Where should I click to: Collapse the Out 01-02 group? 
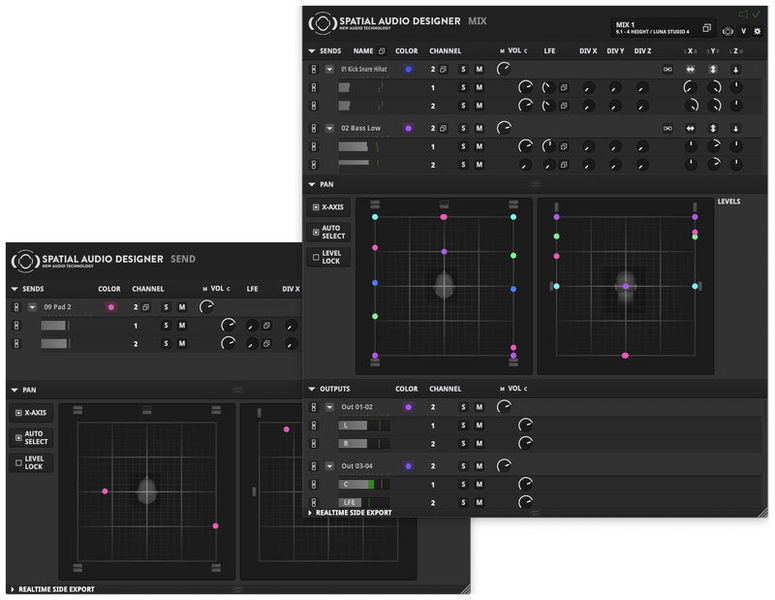tap(329, 407)
